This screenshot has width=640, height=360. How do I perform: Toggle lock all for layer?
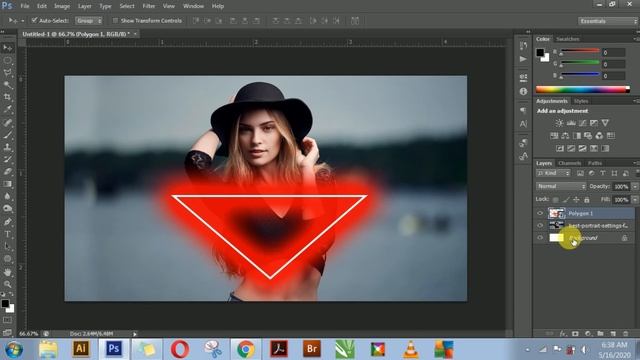pos(587,200)
